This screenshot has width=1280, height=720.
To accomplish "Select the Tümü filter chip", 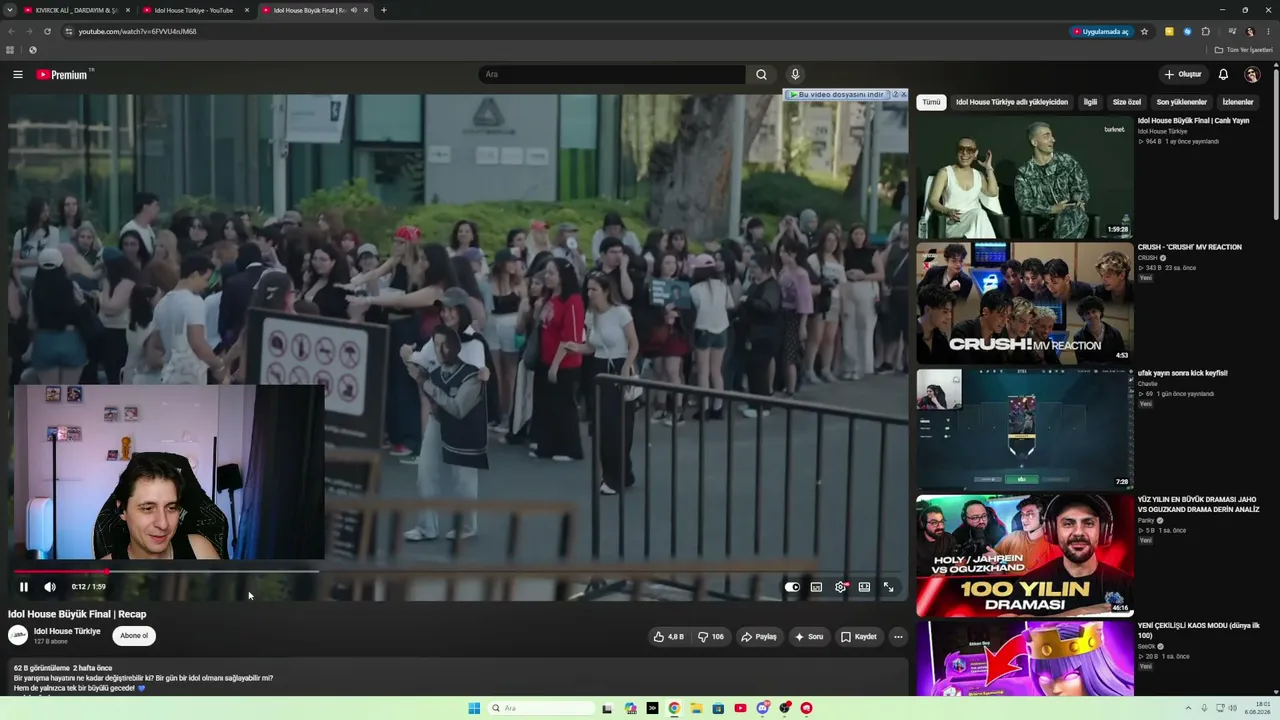I will click(931, 102).
